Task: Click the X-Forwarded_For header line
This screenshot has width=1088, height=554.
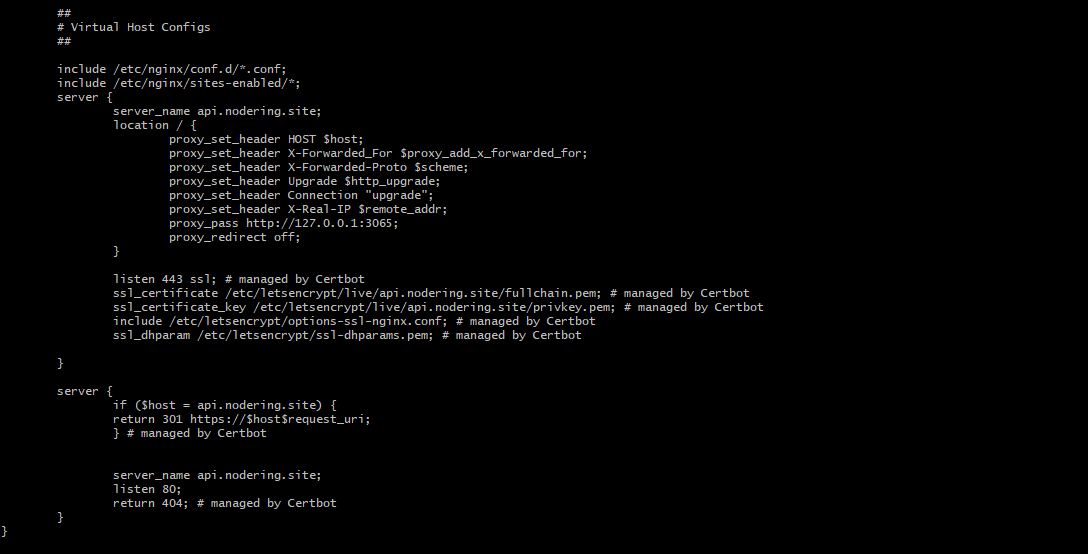Action: click(x=378, y=153)
